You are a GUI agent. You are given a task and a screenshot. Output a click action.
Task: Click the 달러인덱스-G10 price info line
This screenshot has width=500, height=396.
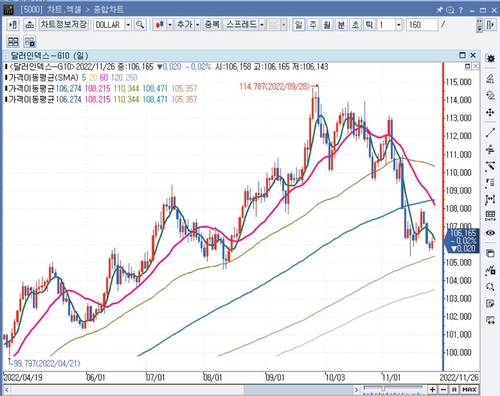168,67
